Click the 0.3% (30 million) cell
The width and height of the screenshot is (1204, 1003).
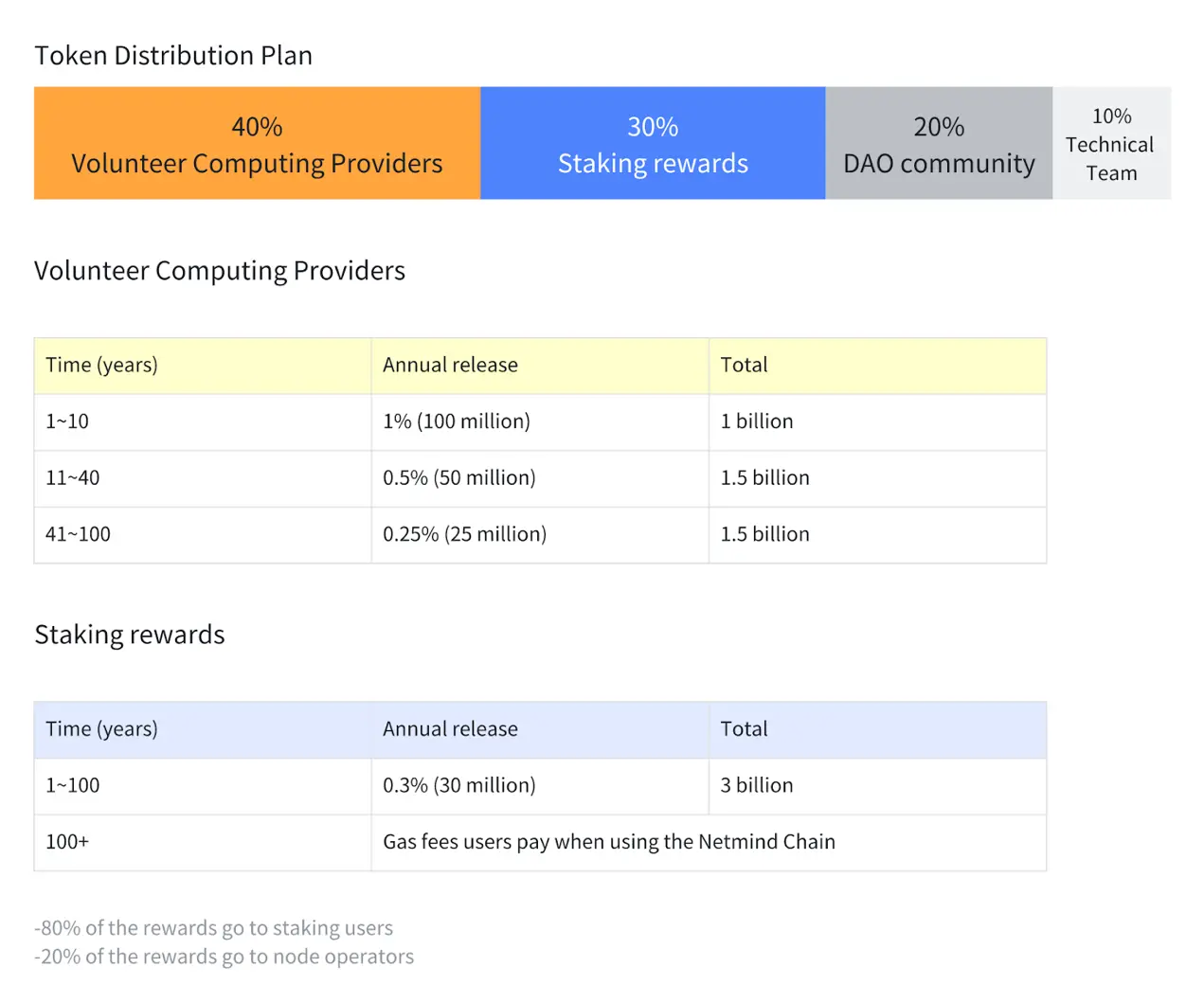(540, 786)
